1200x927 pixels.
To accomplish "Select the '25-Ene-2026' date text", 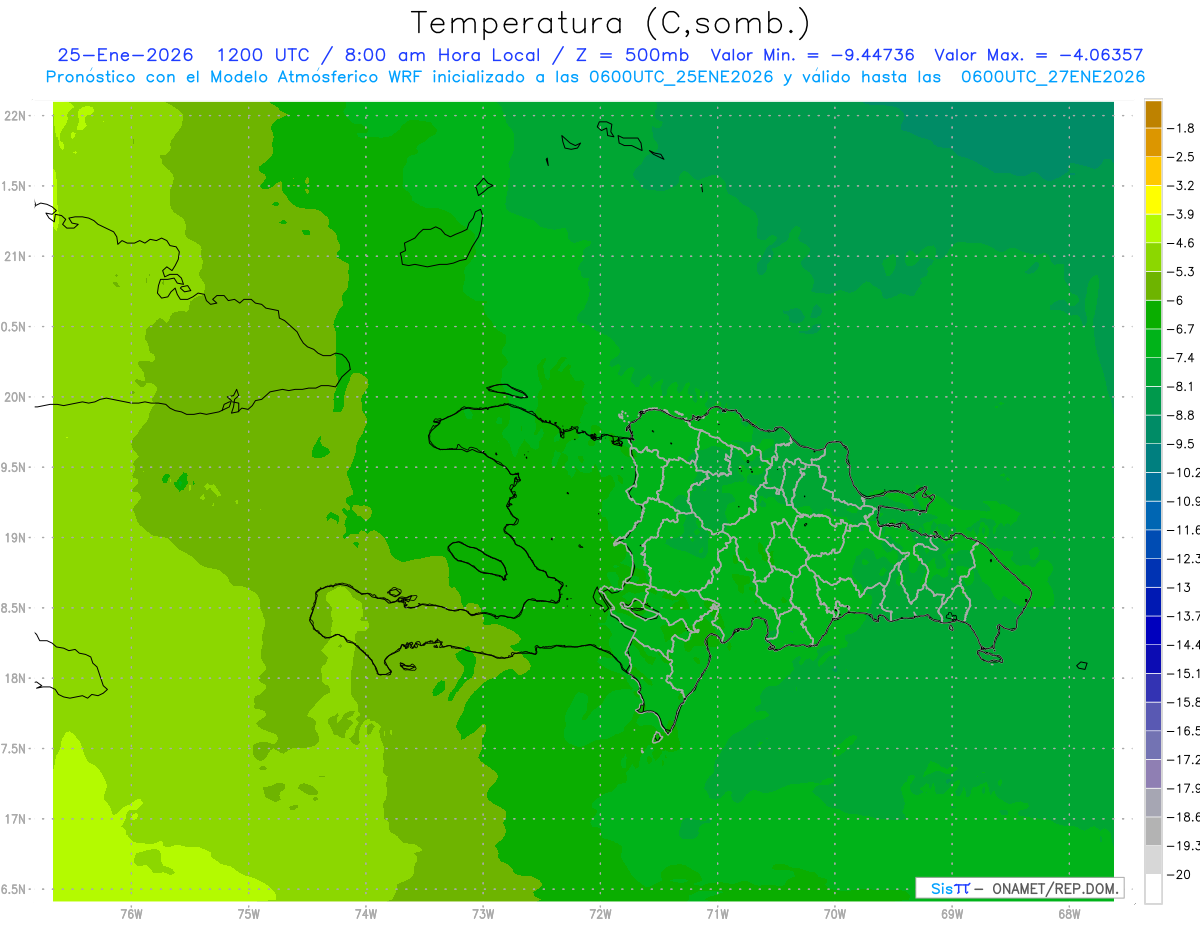I will pyautogui.click(x=125, y=55).
